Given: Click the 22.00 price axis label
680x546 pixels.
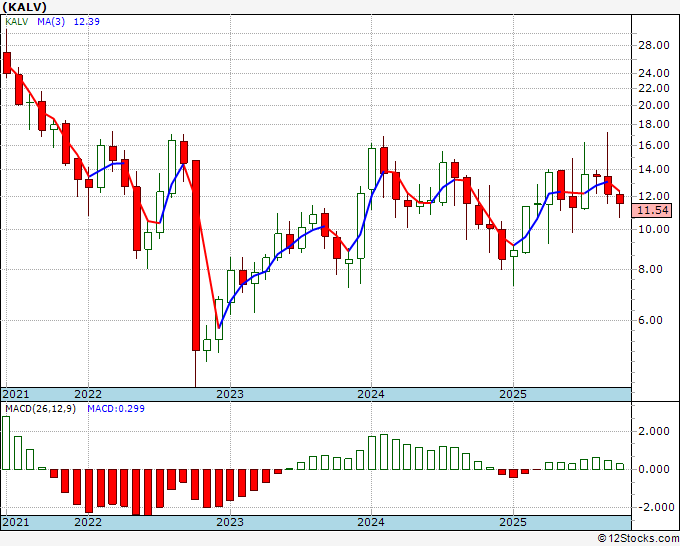Looking at the screenshot, I should point(654,88).
